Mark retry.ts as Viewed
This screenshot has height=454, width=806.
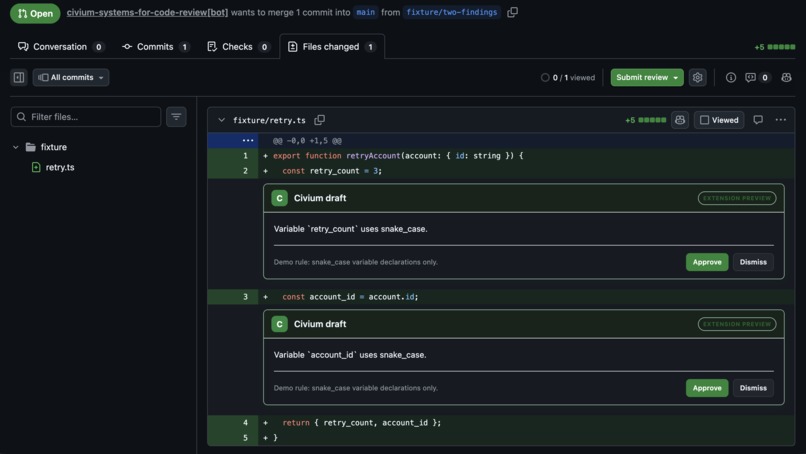tap(719, 120)
